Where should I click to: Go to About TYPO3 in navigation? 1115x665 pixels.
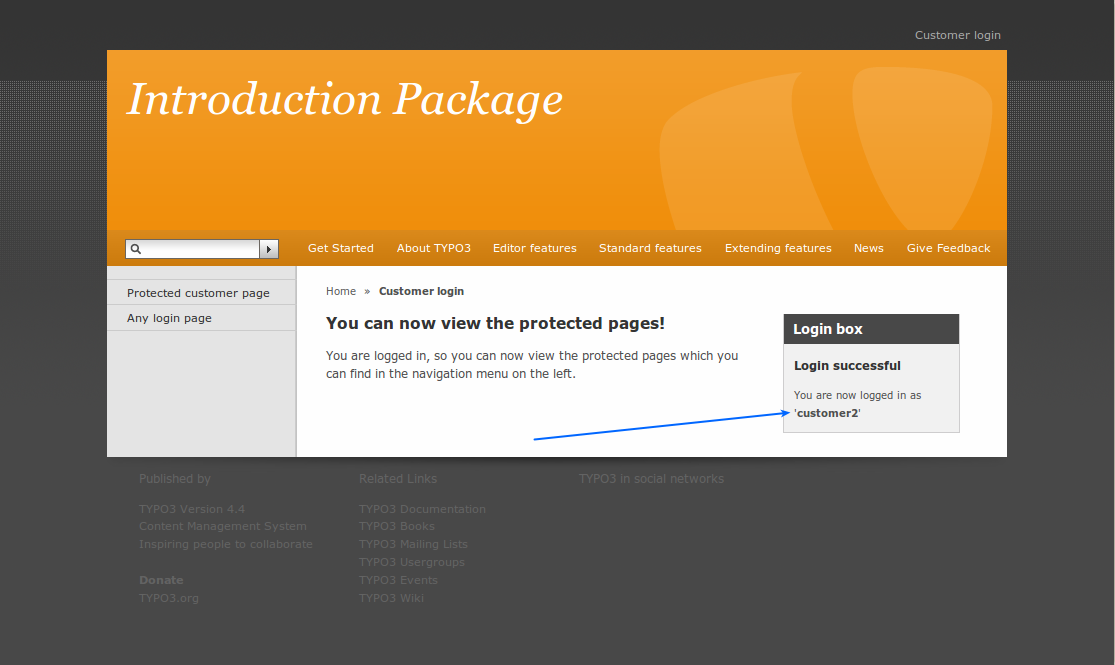(x=433, y=248)
